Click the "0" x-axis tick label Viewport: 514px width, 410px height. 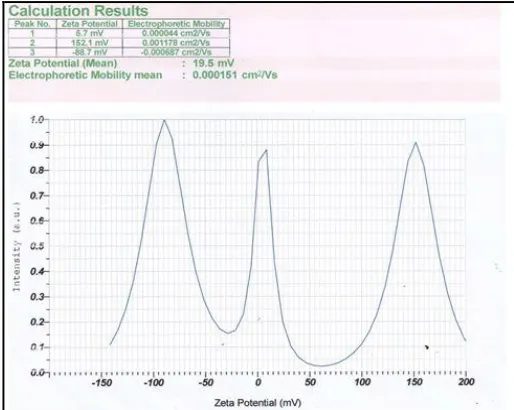(x=258, y=382)
